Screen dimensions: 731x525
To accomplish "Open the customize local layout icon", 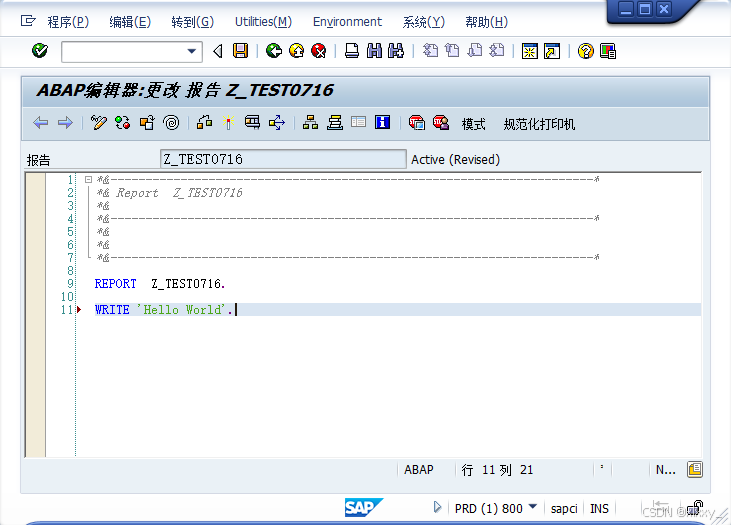I will pyautogui.click(x=608, y=51).
